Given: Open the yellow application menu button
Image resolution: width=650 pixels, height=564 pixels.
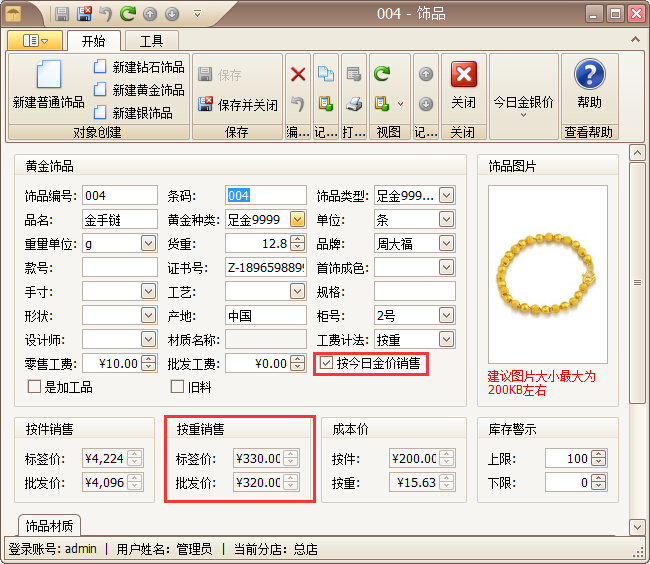Looking at the screenshot, I should click(x=35, y=41).
